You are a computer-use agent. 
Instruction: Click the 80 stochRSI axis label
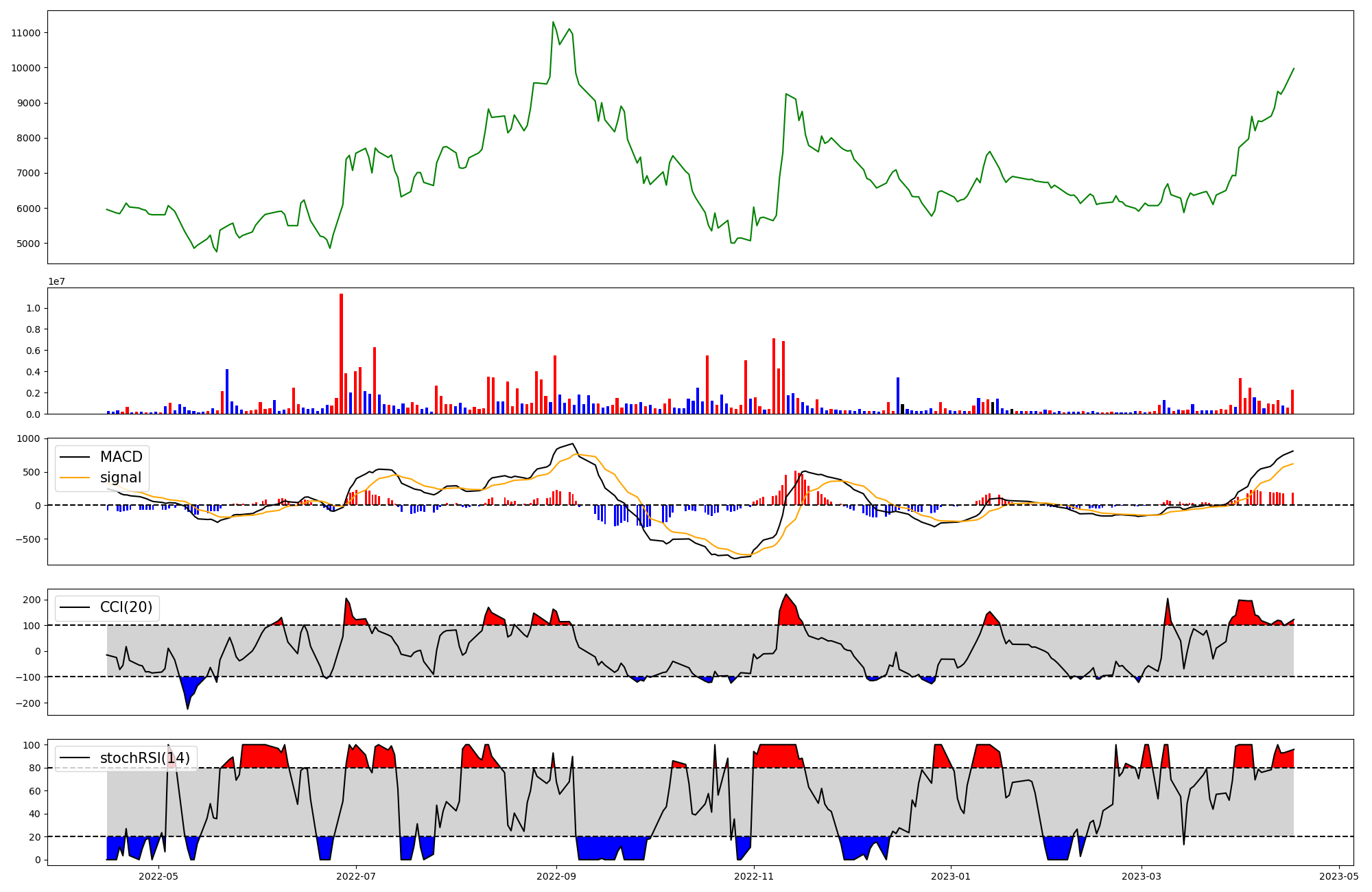tap(34, 768)
